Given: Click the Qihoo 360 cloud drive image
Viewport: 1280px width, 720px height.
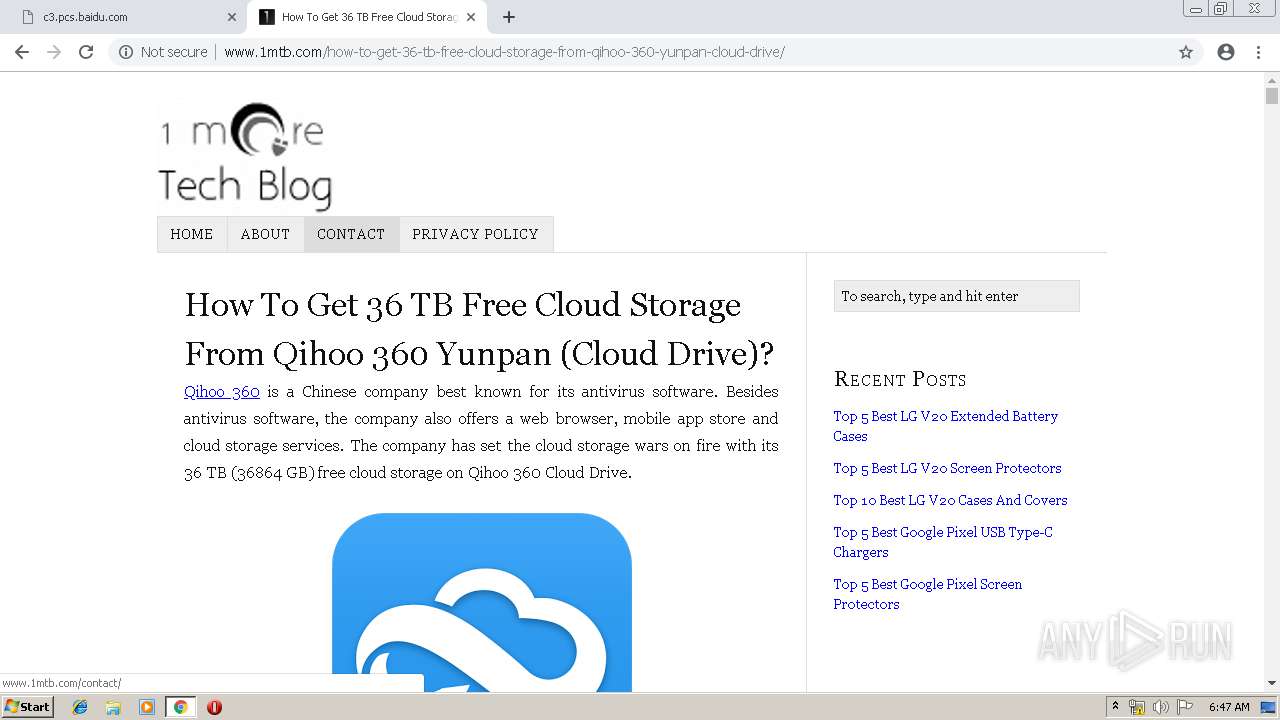Looking at the screenshot, I should [482, 602].
